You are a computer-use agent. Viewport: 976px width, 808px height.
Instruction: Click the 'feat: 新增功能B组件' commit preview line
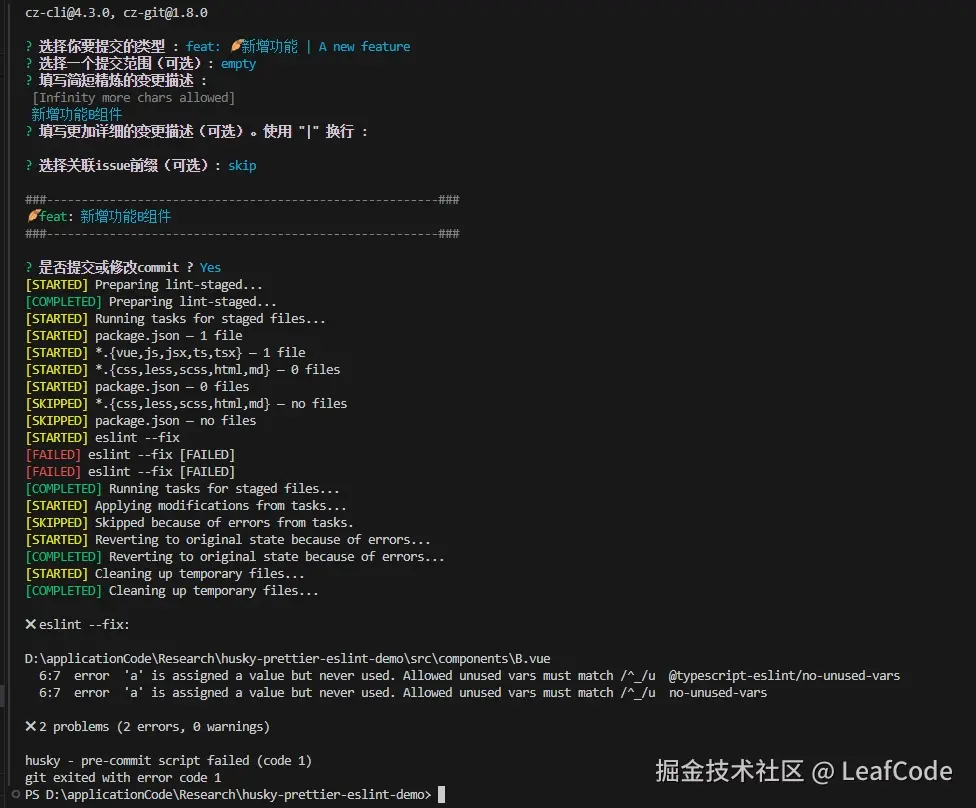pos(99,217)
